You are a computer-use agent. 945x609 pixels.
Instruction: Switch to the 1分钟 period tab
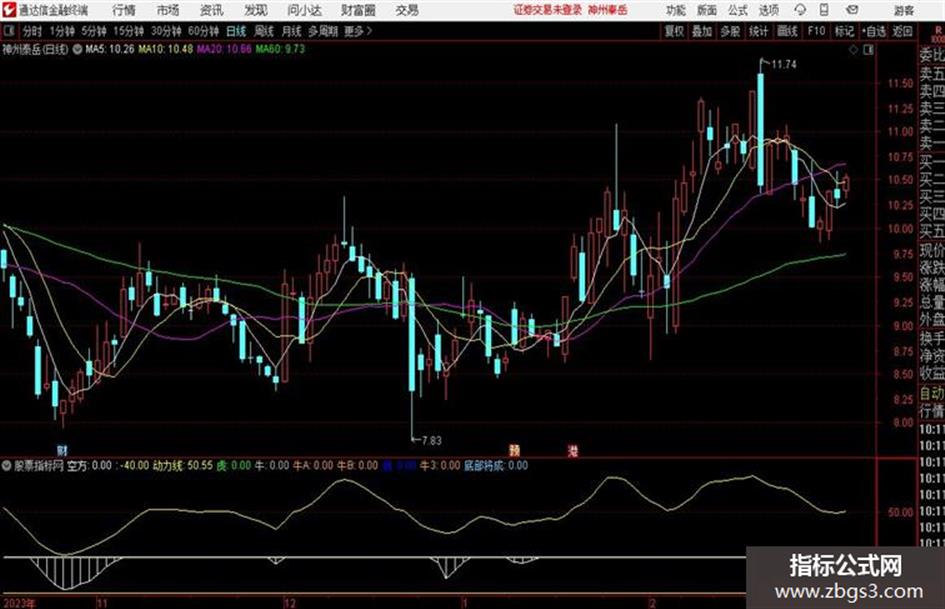click(x=62, y=31)
